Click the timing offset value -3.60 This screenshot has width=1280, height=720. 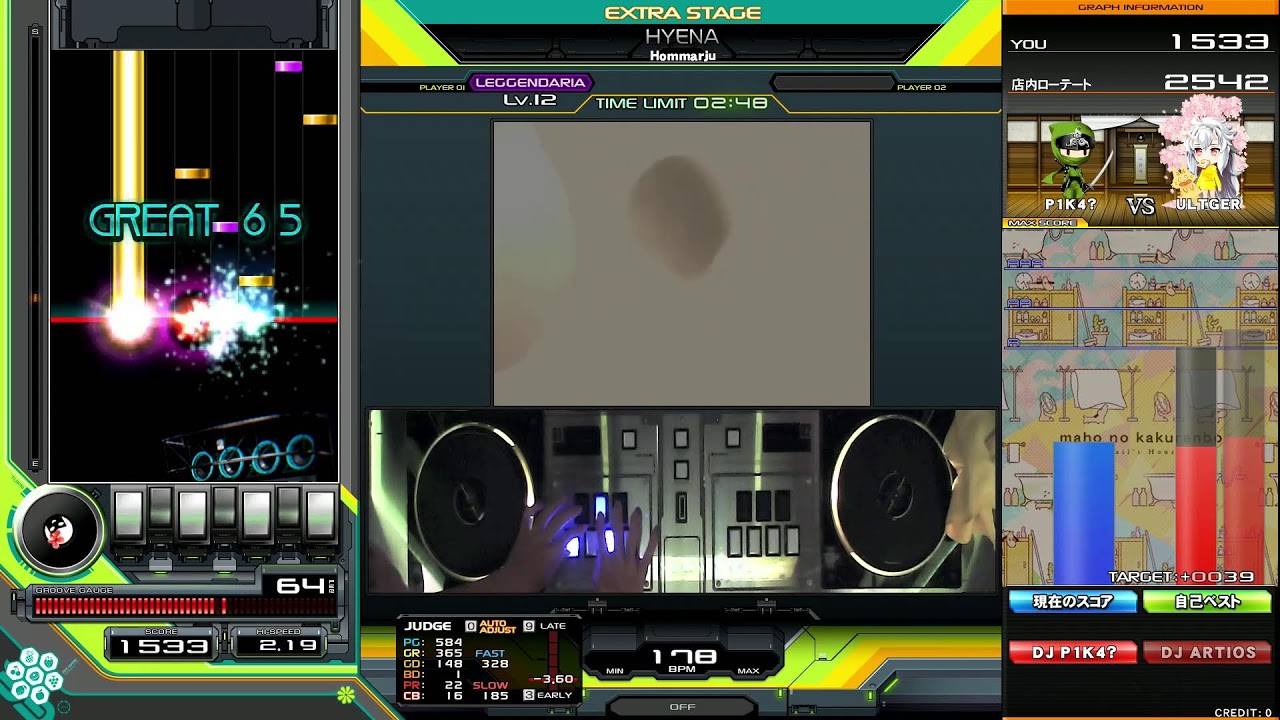coord(552,680)
